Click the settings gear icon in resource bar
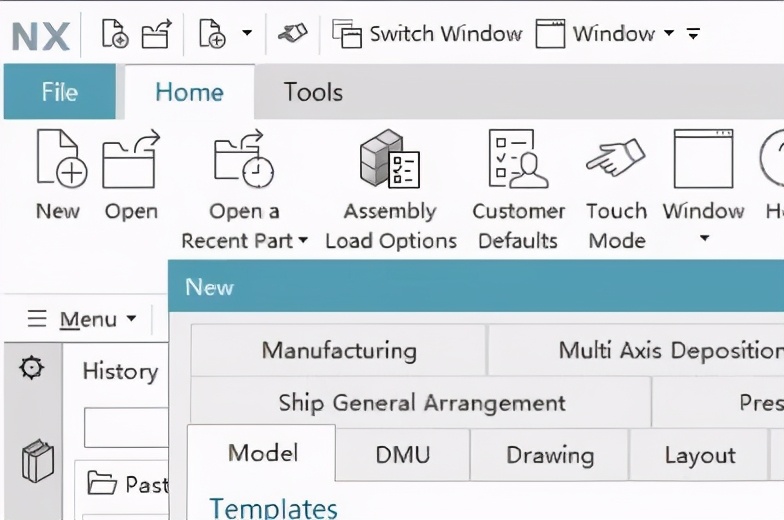784x520 pixels. click(x=32, y=368)
